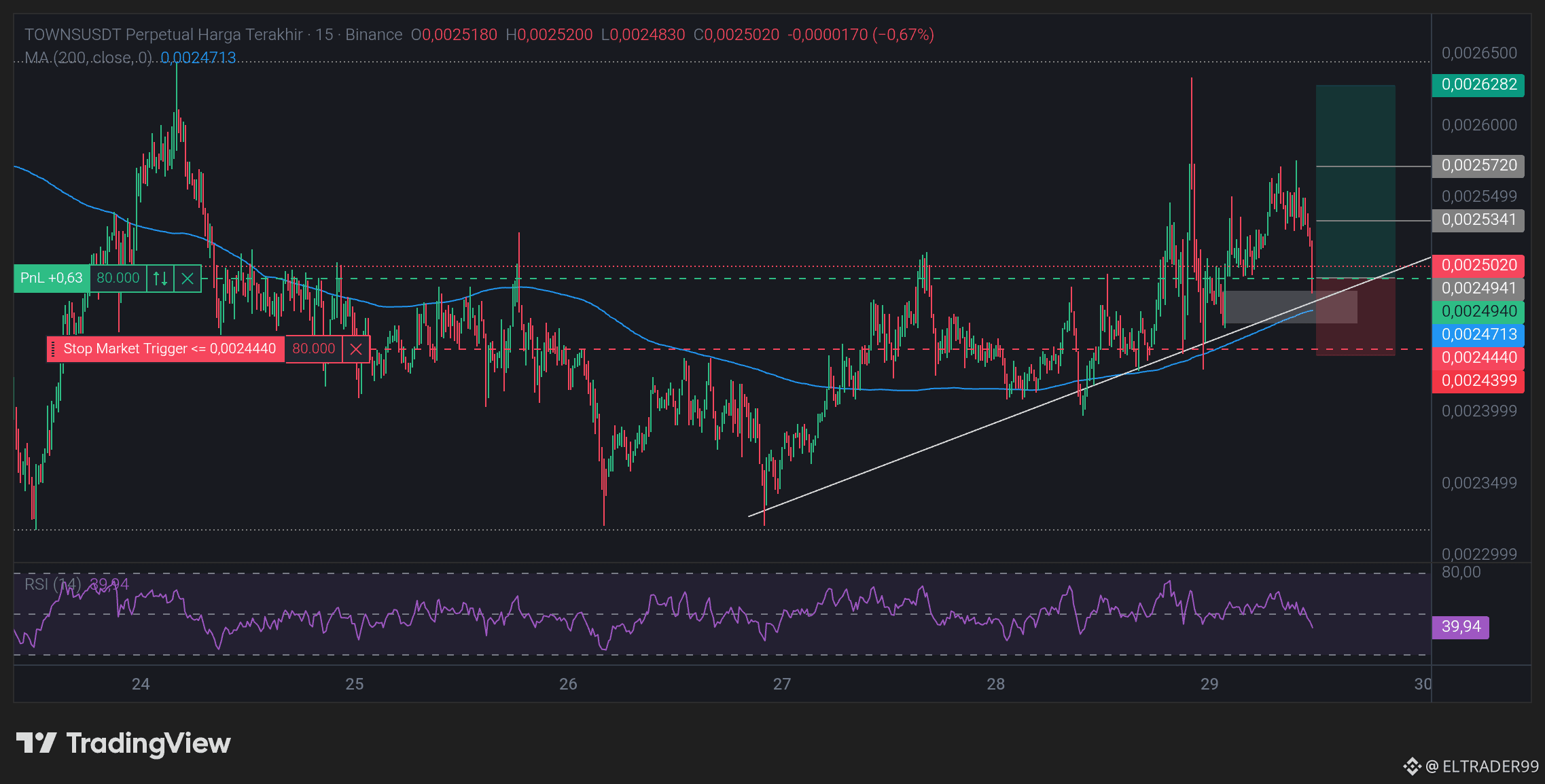Screen dimensions: 1545x784
Task: Click the gray price label 0,0024941
Action: click(x=1478, y=289)
